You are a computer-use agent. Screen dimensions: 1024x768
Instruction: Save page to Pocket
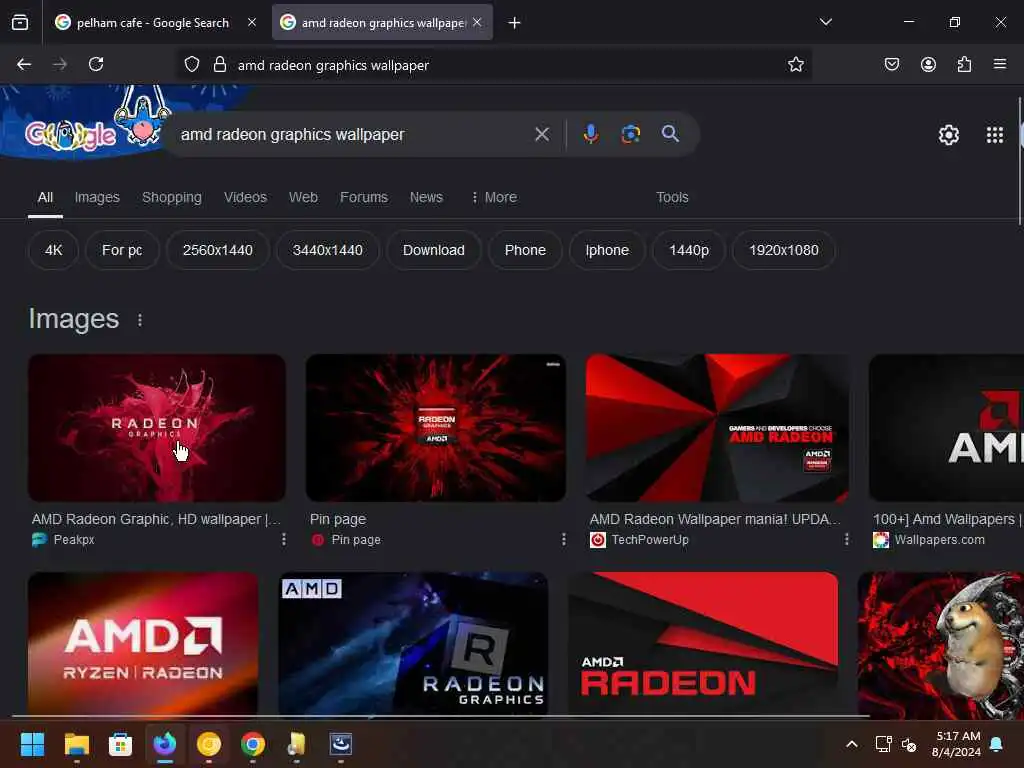point(891,64)
